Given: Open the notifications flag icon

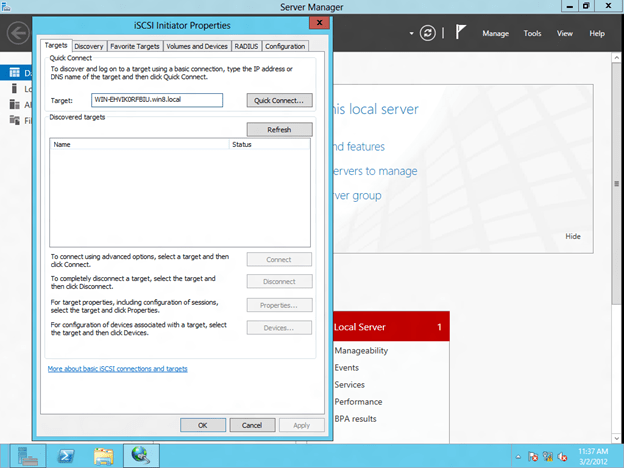Looking at the screenshot, I should click(x=461, y=33).
